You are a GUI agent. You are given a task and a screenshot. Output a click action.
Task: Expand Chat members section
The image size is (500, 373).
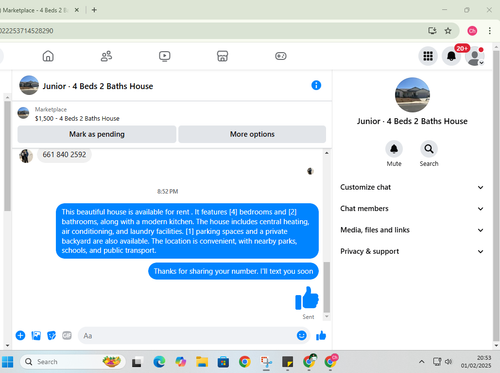[x=412, y=209]
